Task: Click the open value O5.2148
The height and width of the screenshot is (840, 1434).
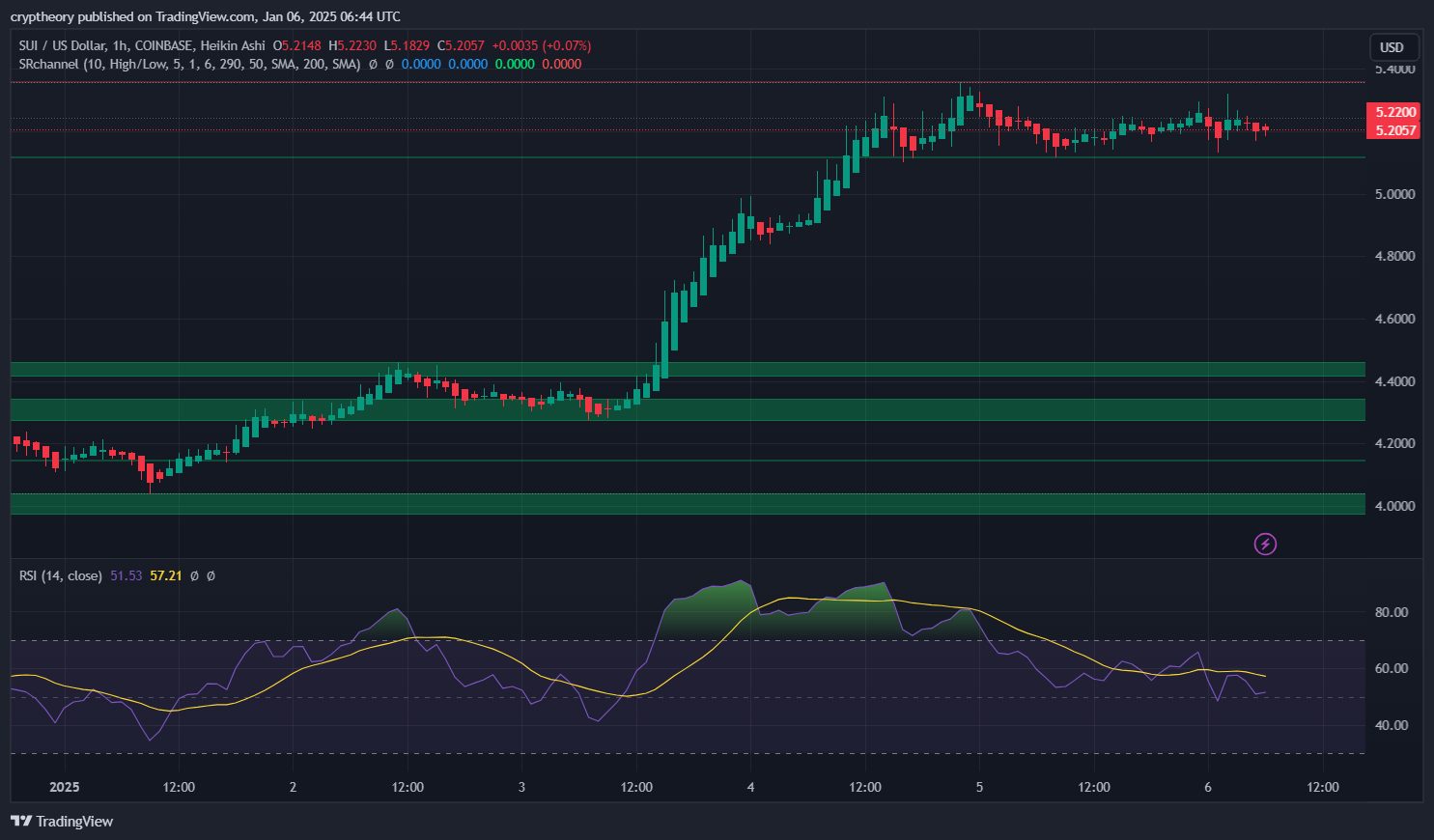Action: (x=296, y=45)
